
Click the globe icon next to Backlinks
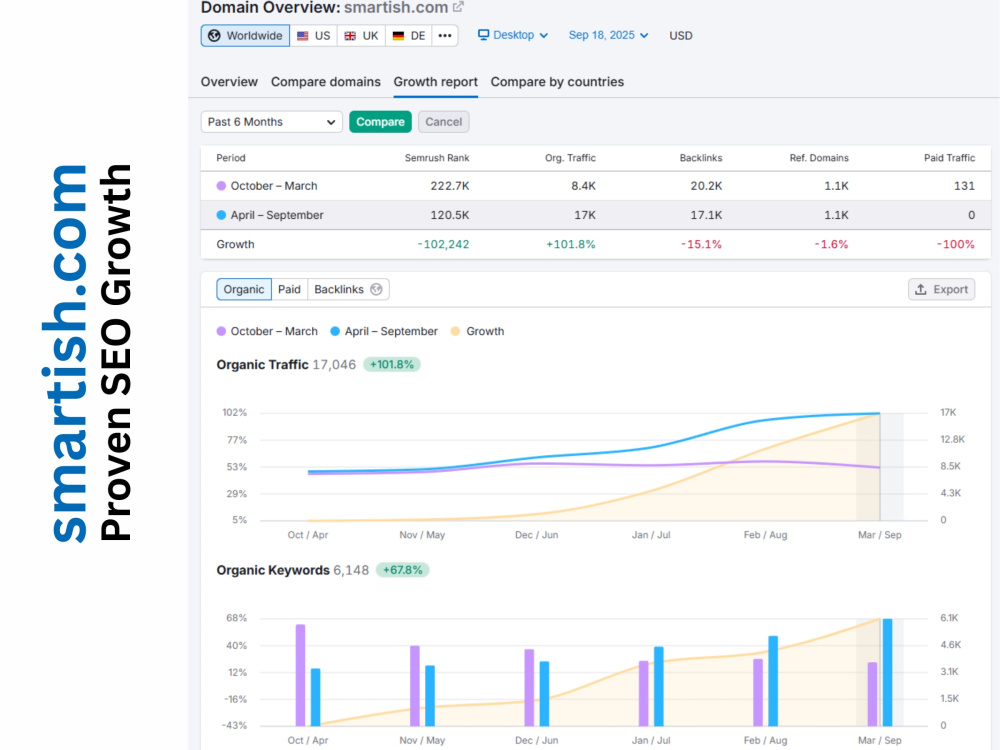coord(376,290)
